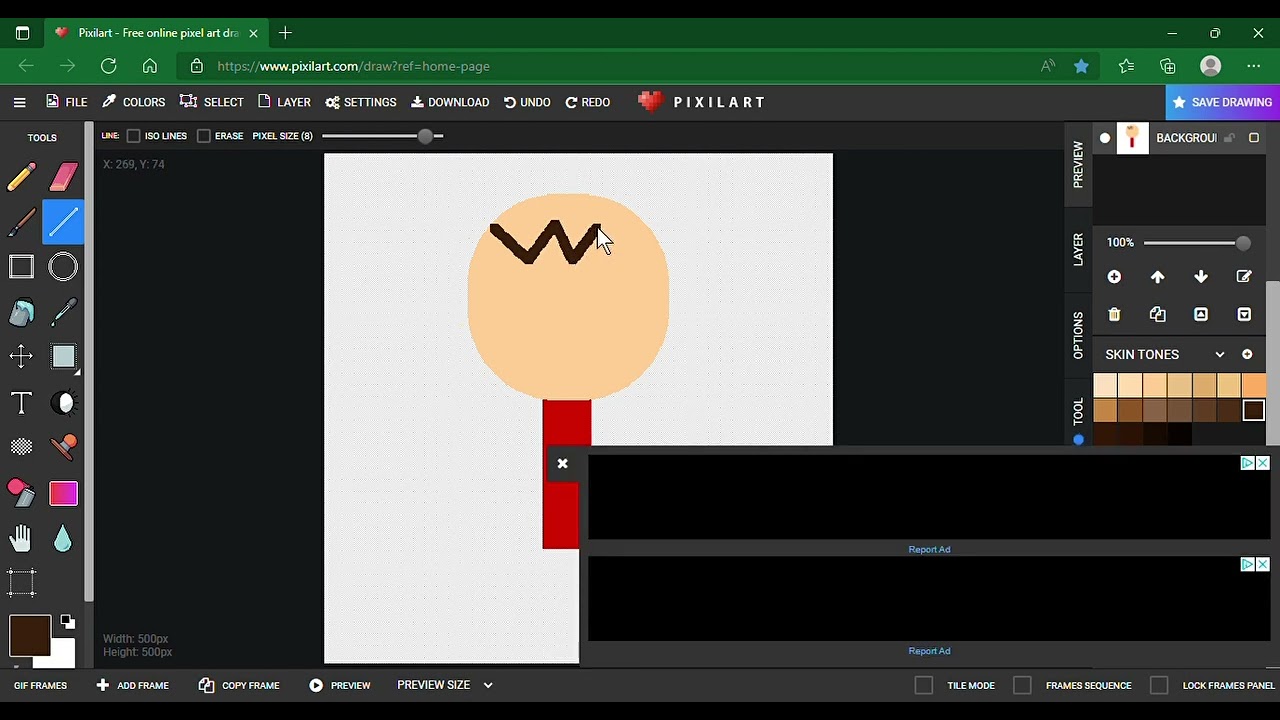Toggle Background layer visibility dot

point(1105,138)
